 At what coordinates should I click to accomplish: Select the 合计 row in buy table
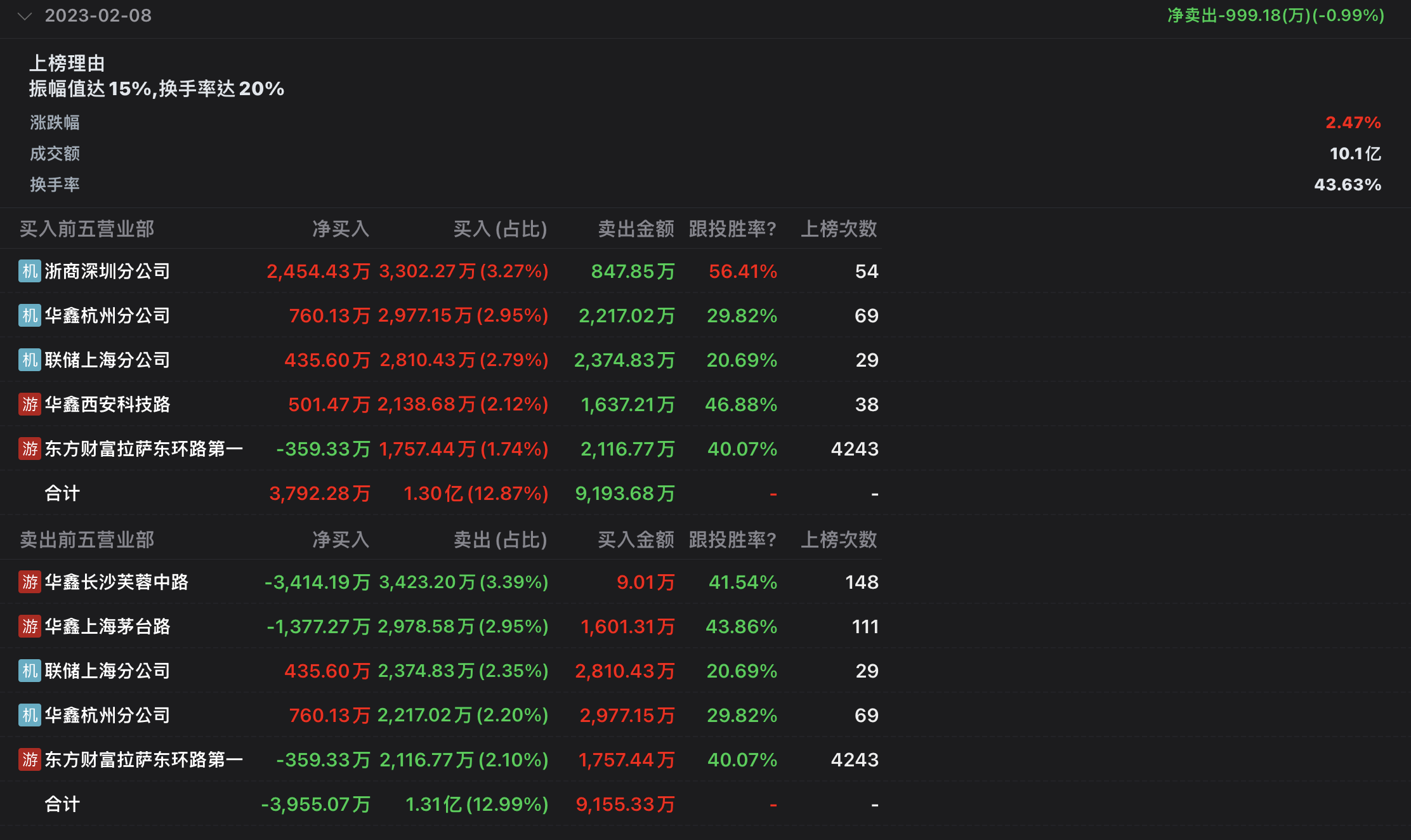pyautogui.click(x=62, y=493)
